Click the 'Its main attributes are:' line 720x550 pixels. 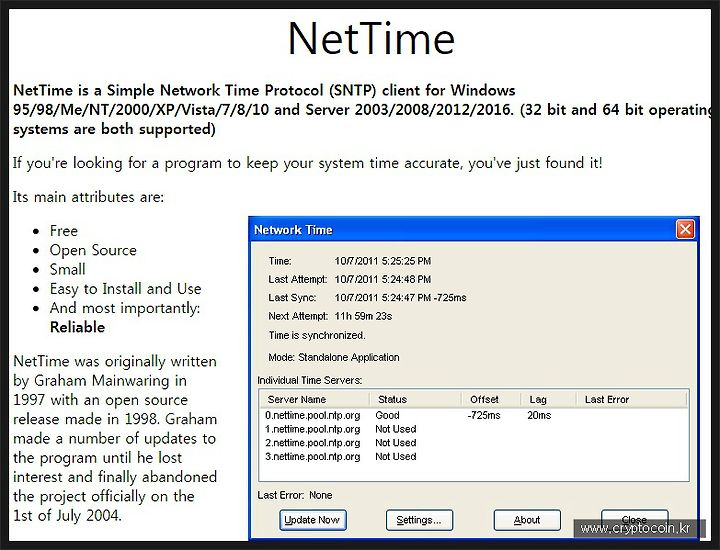pos(88,197)
